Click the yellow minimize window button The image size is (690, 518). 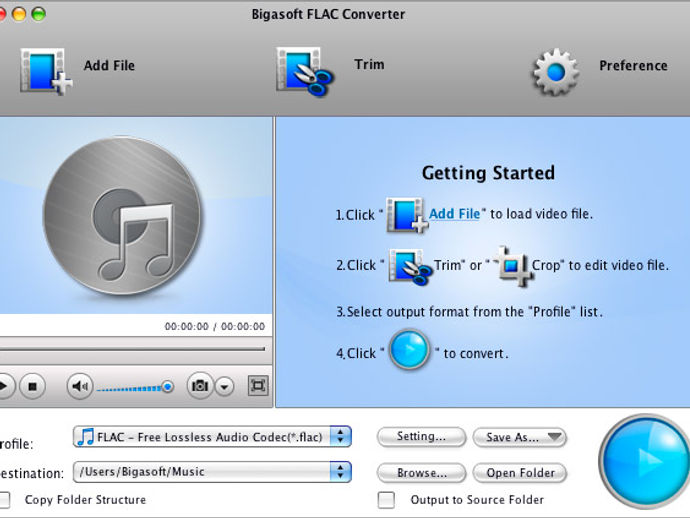tap(19, 14)
